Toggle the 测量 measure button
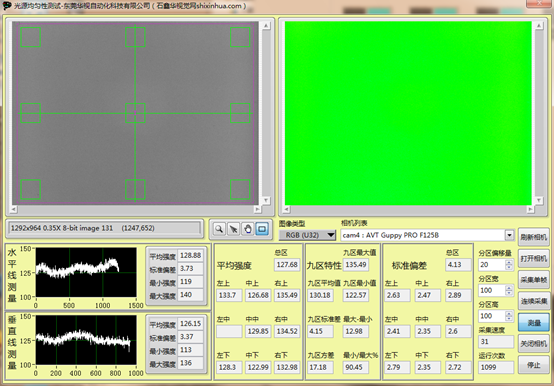The image size is (554, 386). 534,322
